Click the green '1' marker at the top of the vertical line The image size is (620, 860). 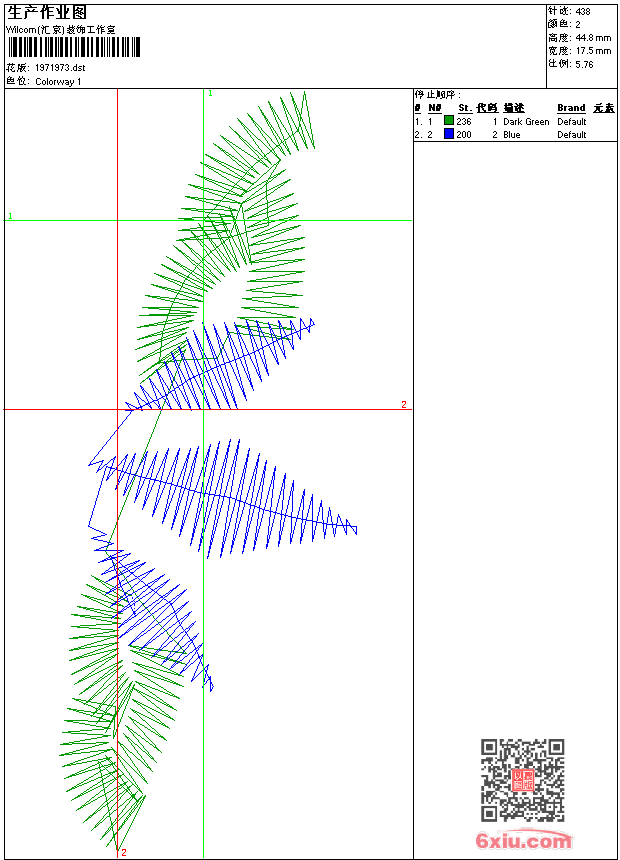coord(210,94)
